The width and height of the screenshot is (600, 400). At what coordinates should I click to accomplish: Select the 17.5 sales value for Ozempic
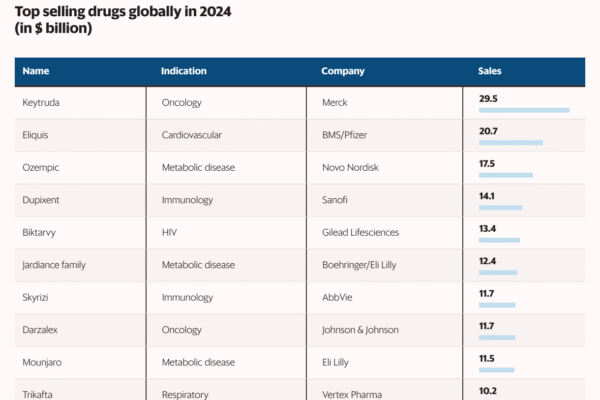(x=487, y=163)
